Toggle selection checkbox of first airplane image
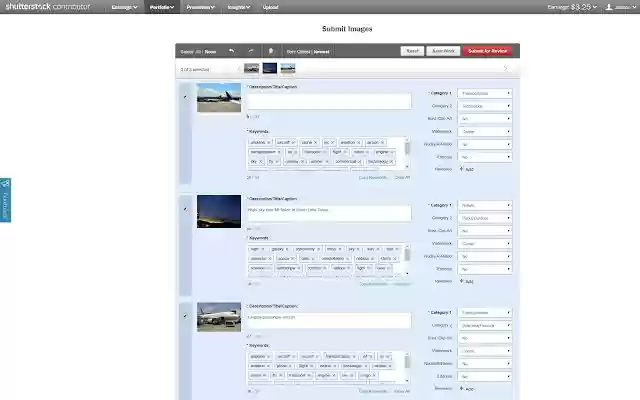 [185, 97]
